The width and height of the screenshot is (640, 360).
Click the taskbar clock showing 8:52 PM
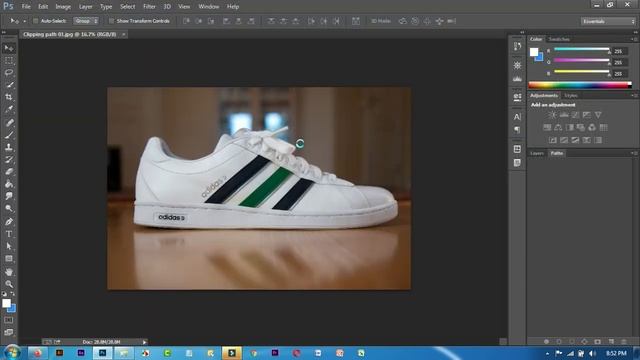tap(616, 353)
